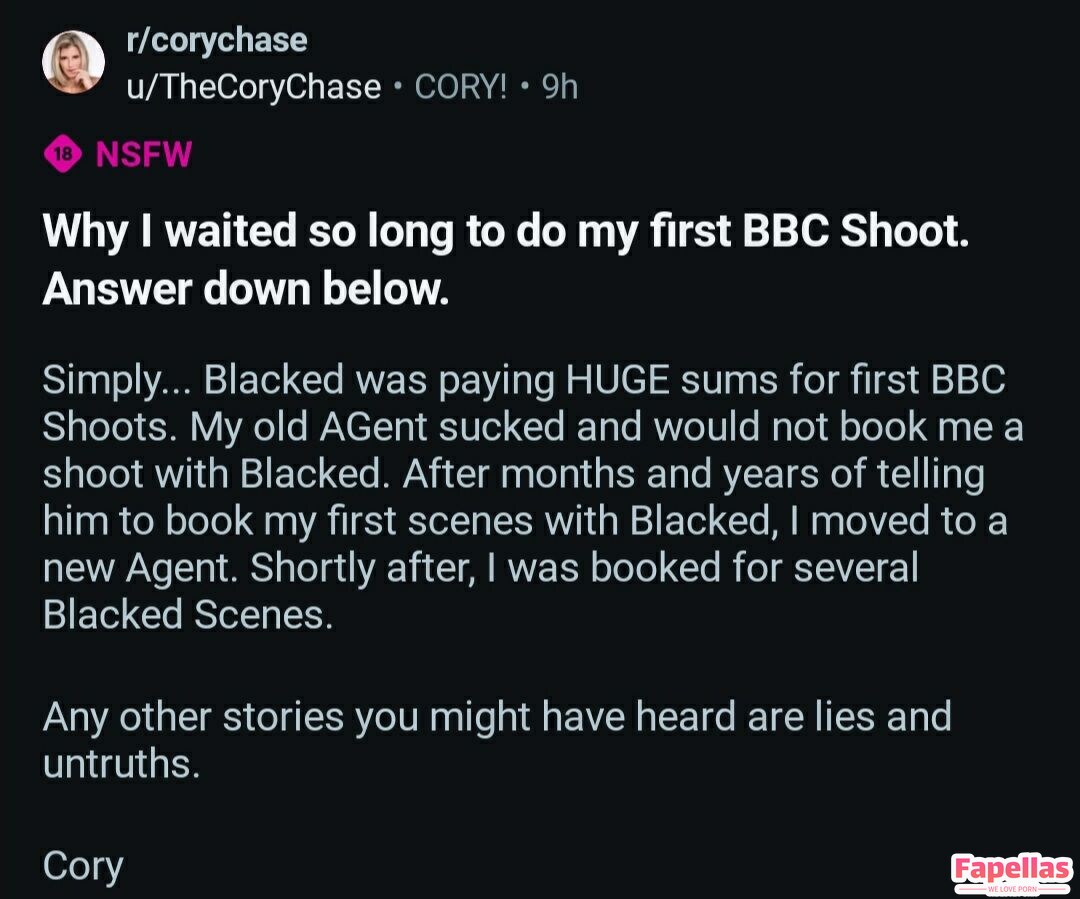
Task: Click the Fapellas watermark logo
Action: click(x=1011, y=868)
